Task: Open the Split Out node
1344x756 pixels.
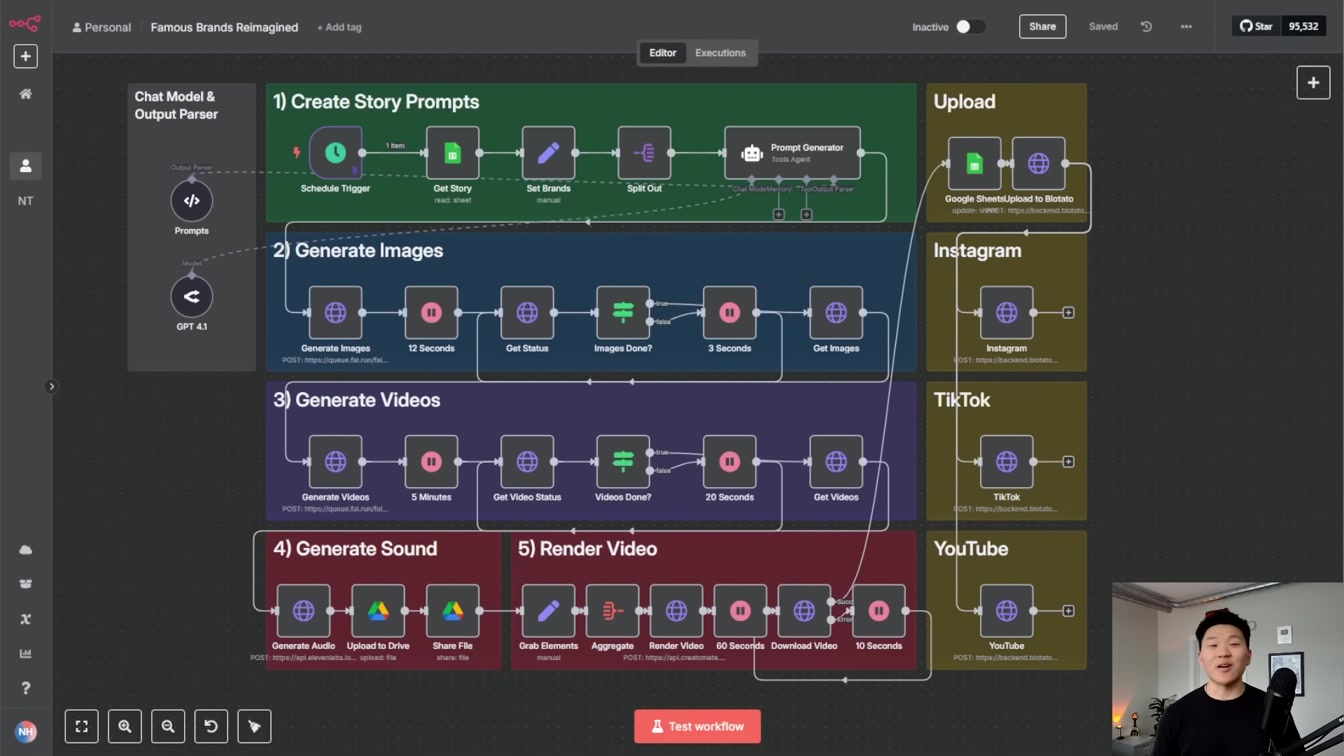Action: click(x=644, y=153)
